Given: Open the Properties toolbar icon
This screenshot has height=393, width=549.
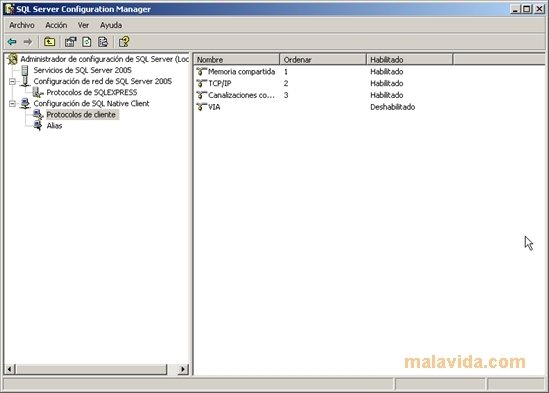Looking at the screenshot, I should click(71, 42).
